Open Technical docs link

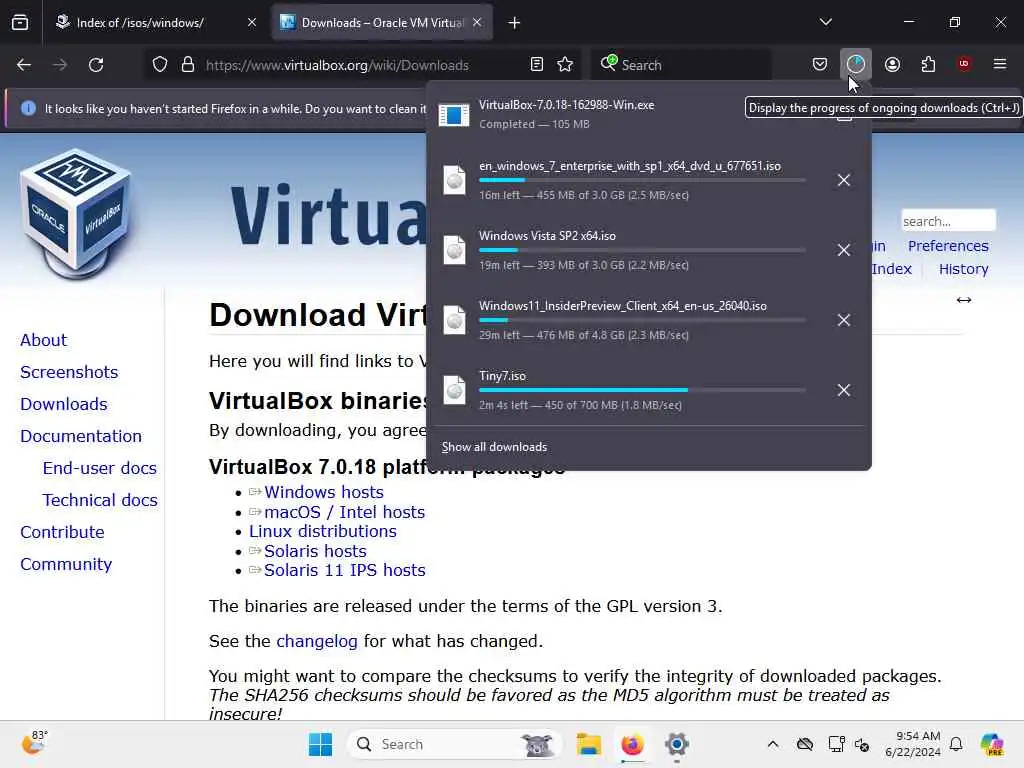[x=100, y=500]
